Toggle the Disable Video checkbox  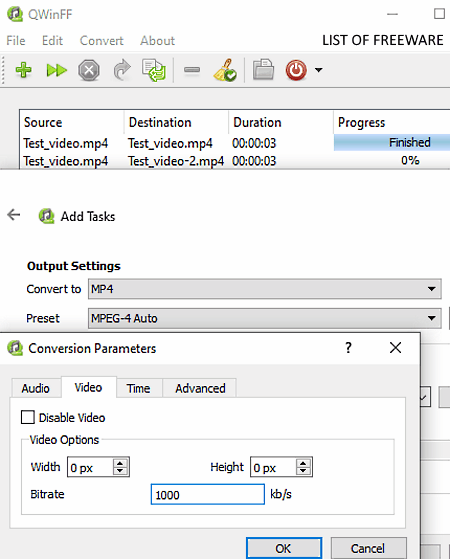28,417
